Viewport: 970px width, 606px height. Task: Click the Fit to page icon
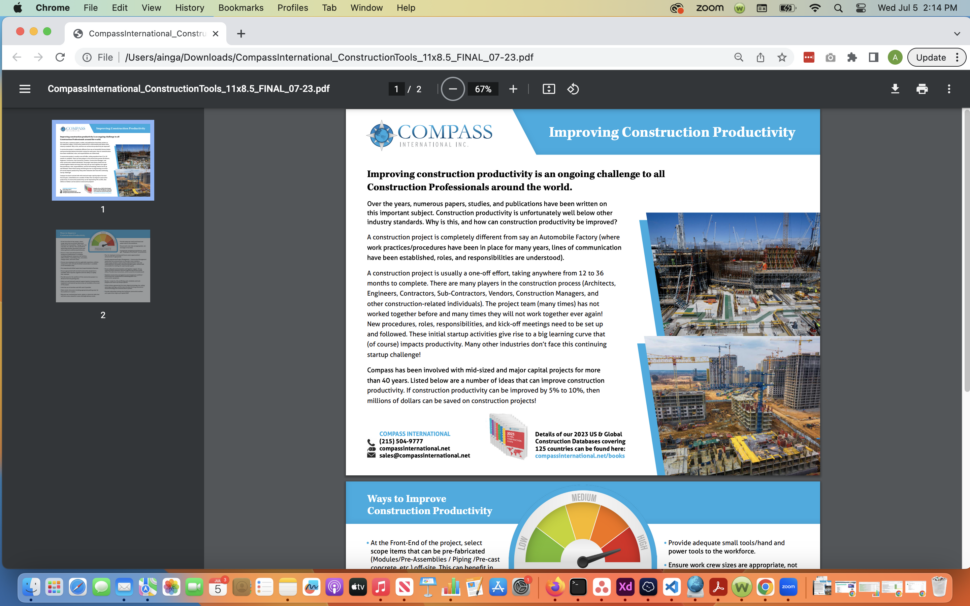tap(549, 89)
